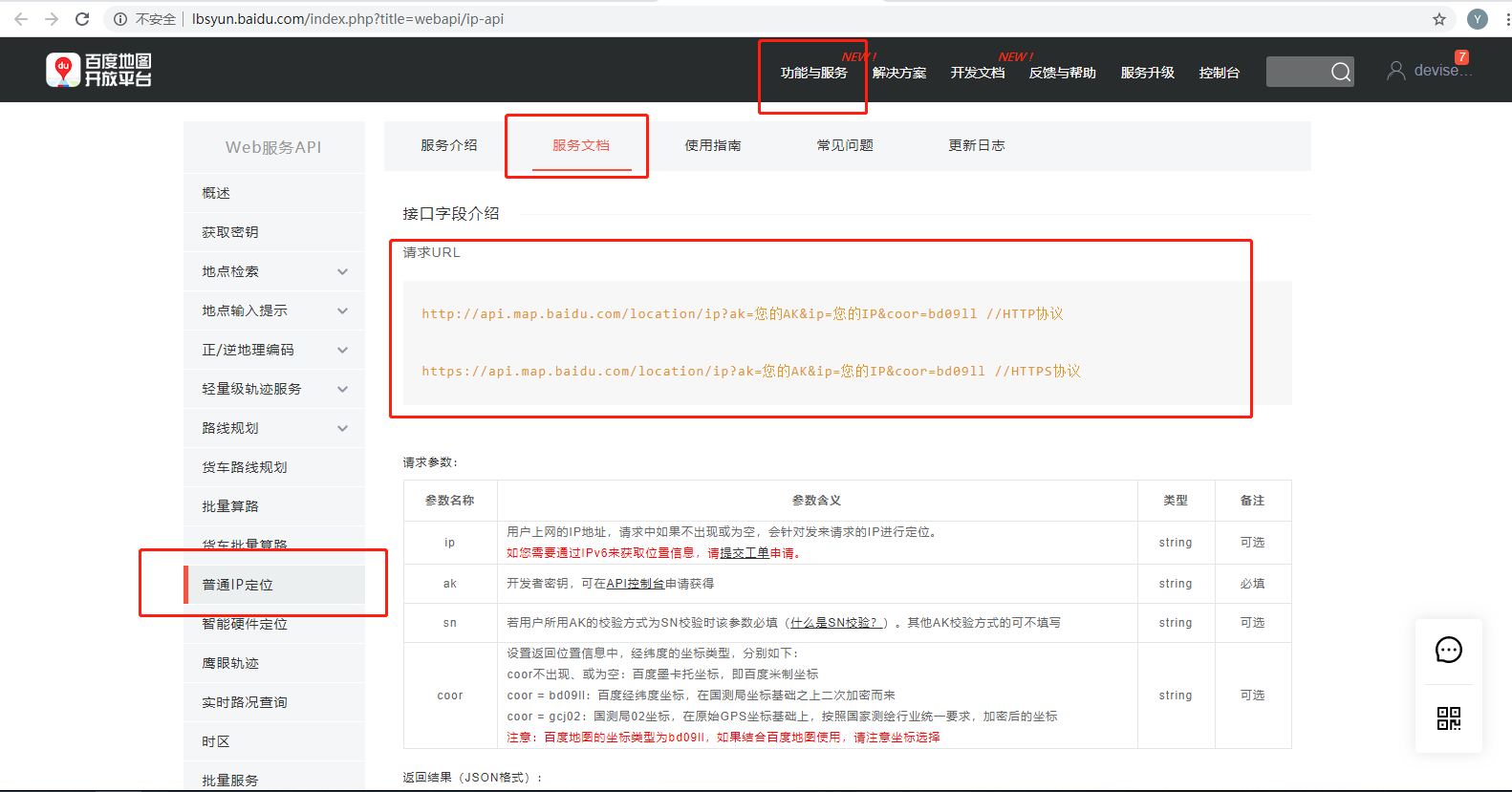Screen dimensions: 1512x792
Task: Open the 服务升级 top menu
Action: pos(1148,73)
